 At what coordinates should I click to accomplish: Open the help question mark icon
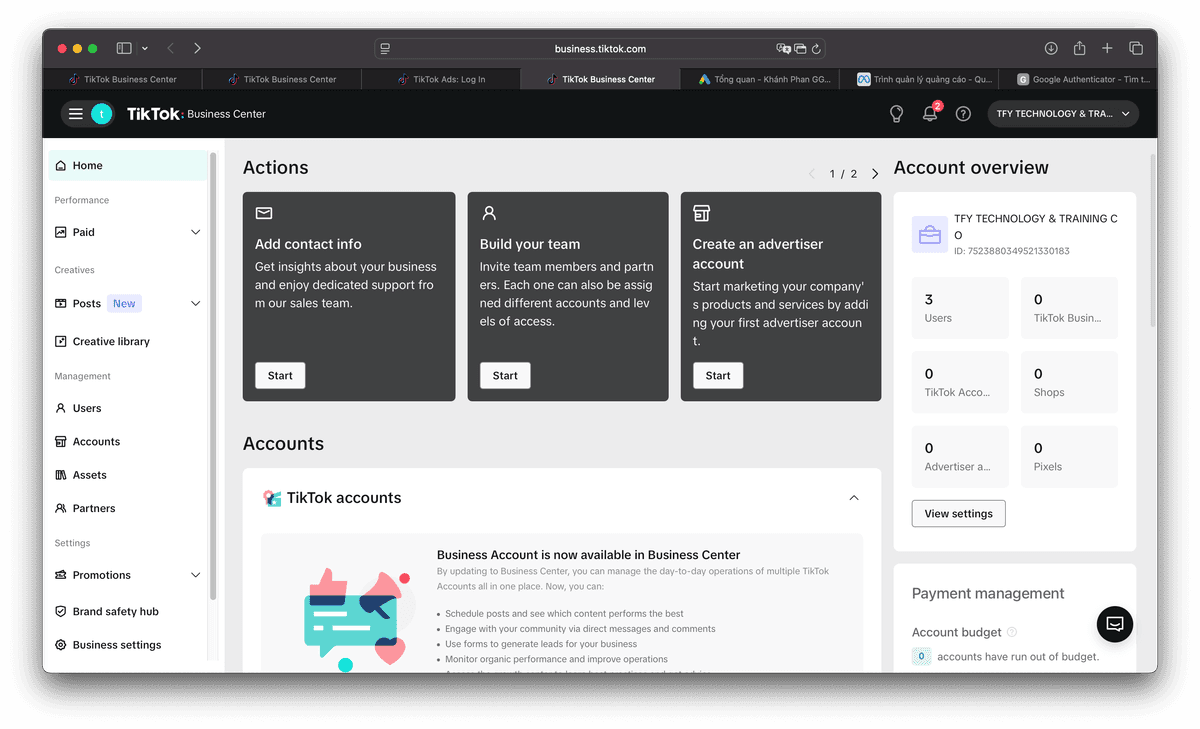click(x=963, y=114)
